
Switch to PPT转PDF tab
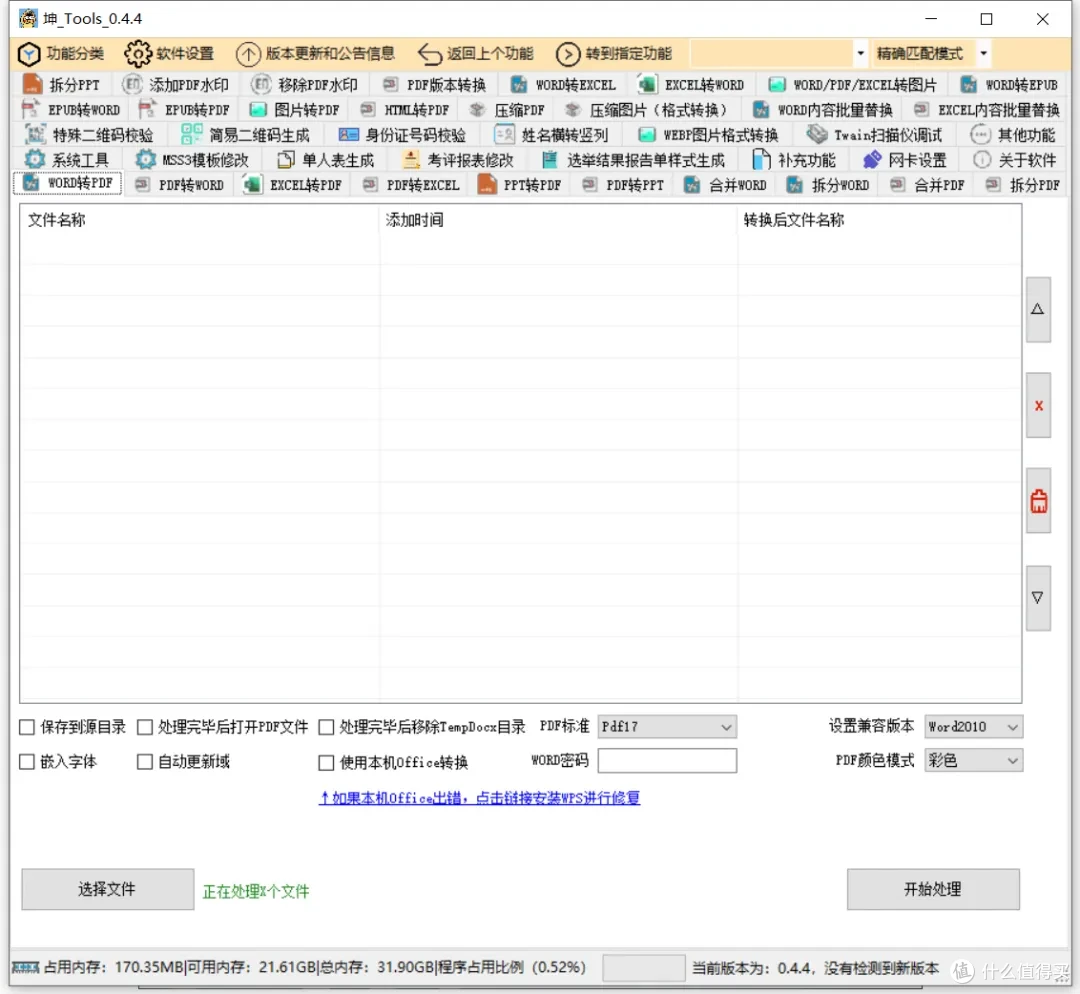pyautogui.click(x=520, y=185)
